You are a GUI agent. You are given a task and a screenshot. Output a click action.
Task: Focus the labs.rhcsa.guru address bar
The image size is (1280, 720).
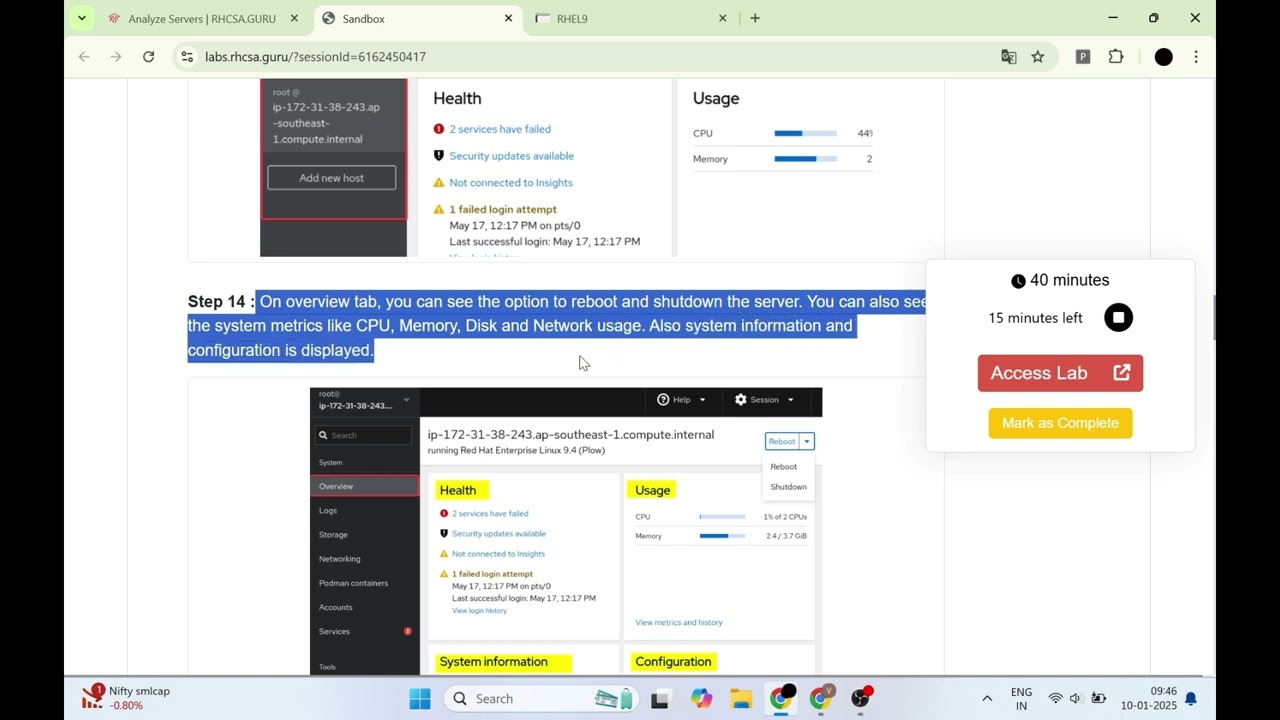tap(590, 57)
